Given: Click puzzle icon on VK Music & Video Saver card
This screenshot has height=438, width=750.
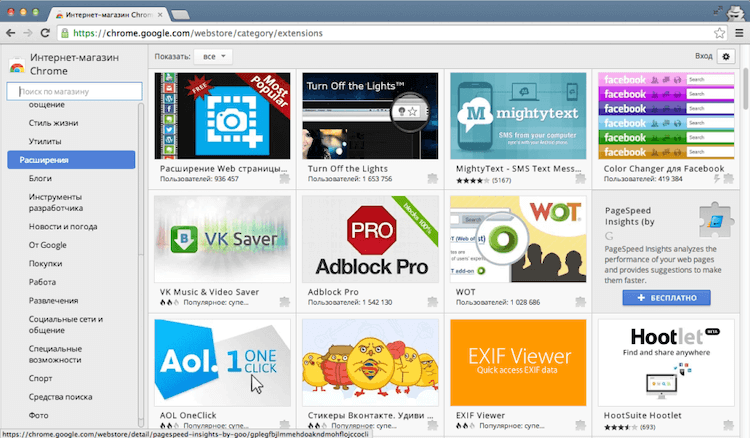Looking at the screenshot, I should 285,302.
